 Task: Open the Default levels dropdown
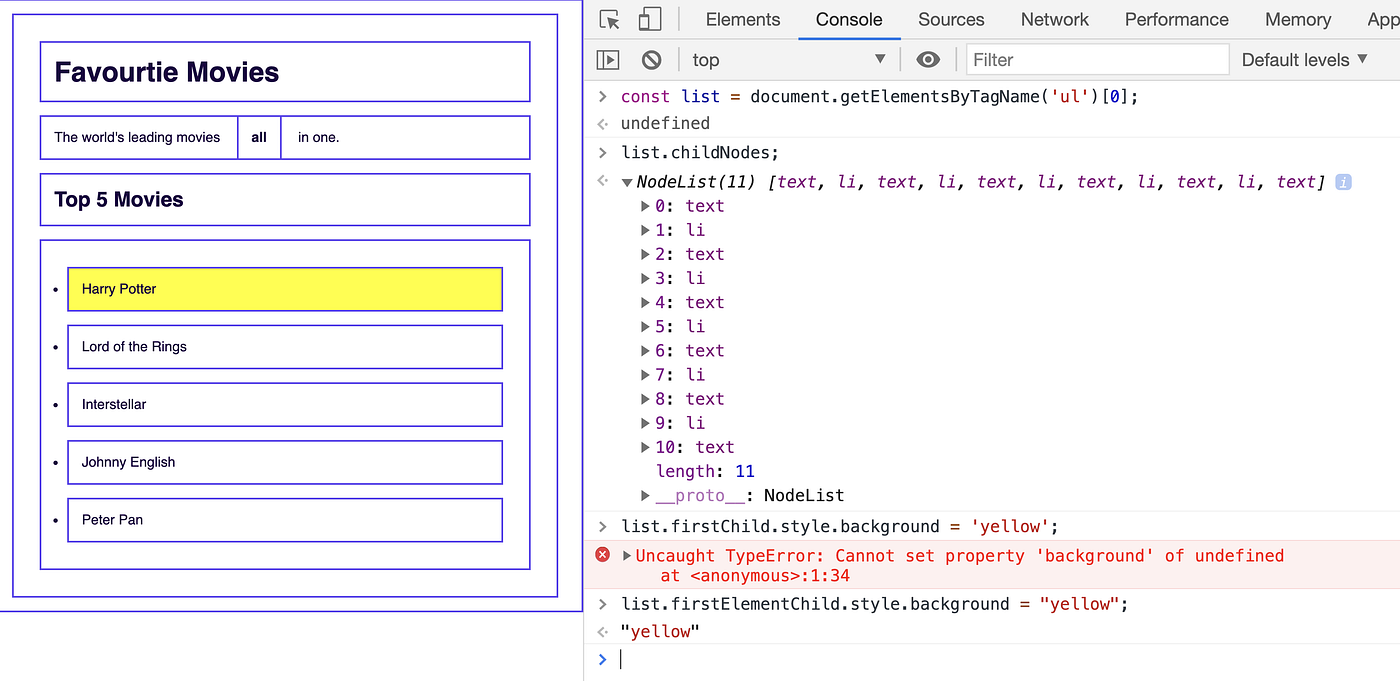[1303, 59]
